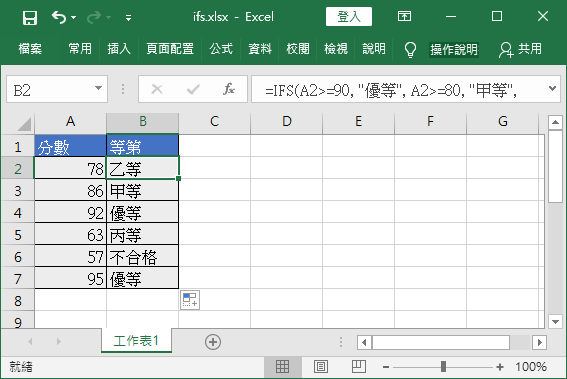Open the Undo history dropdown arrow
Image resolution: width=567 pixels, height=379 pixels.
coord(73,17)
